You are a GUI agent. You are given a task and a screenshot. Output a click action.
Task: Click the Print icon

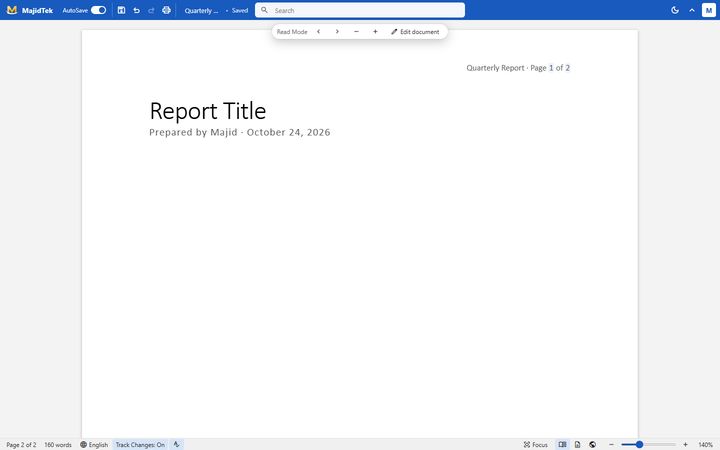pos(166,10)
